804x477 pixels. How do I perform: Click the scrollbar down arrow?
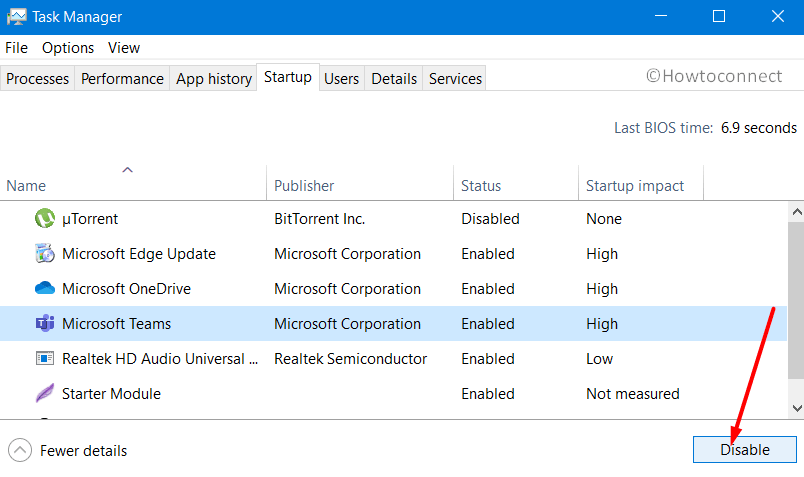pyautogui.click(x=796, y=408)
